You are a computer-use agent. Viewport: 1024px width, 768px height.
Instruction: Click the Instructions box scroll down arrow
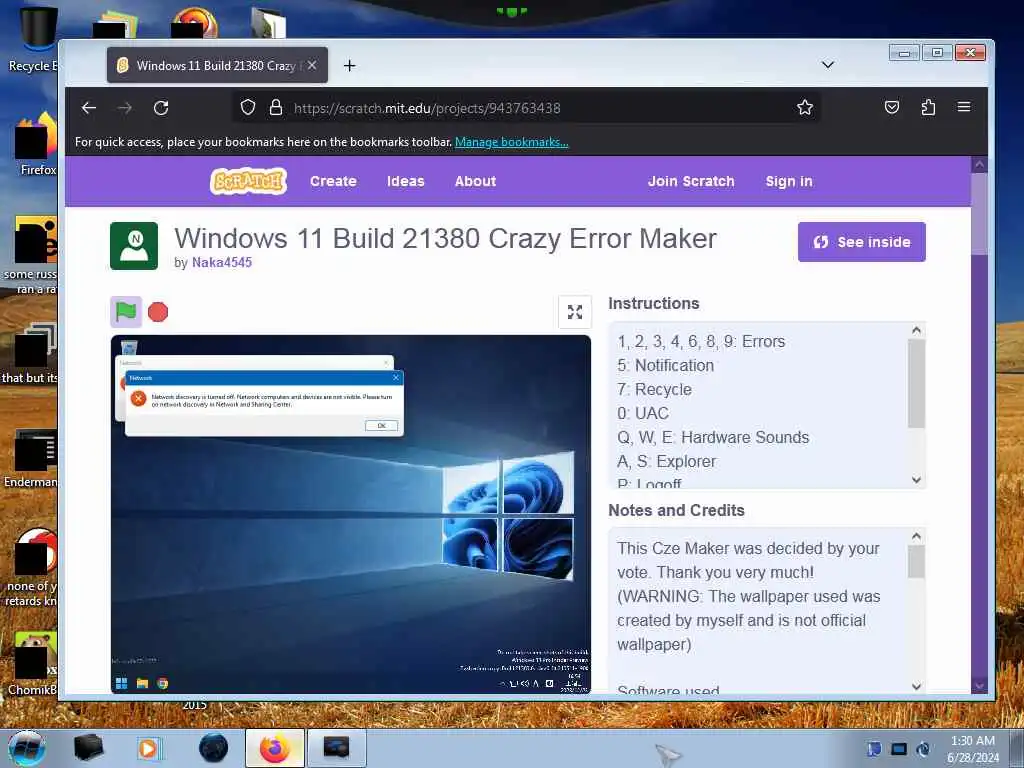point(916,480)
